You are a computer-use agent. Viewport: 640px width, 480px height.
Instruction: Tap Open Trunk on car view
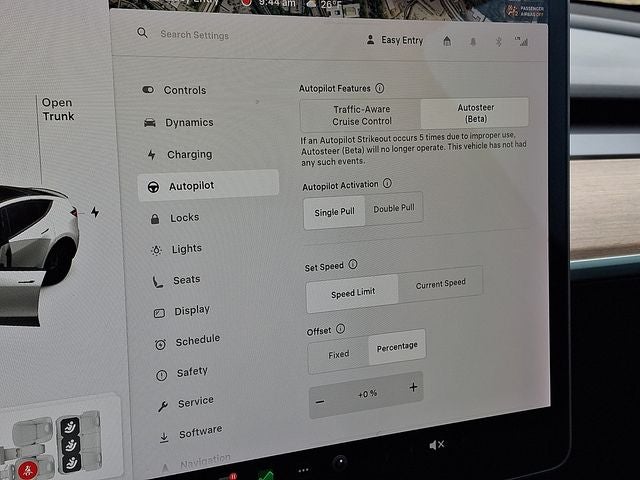point(58,109)
